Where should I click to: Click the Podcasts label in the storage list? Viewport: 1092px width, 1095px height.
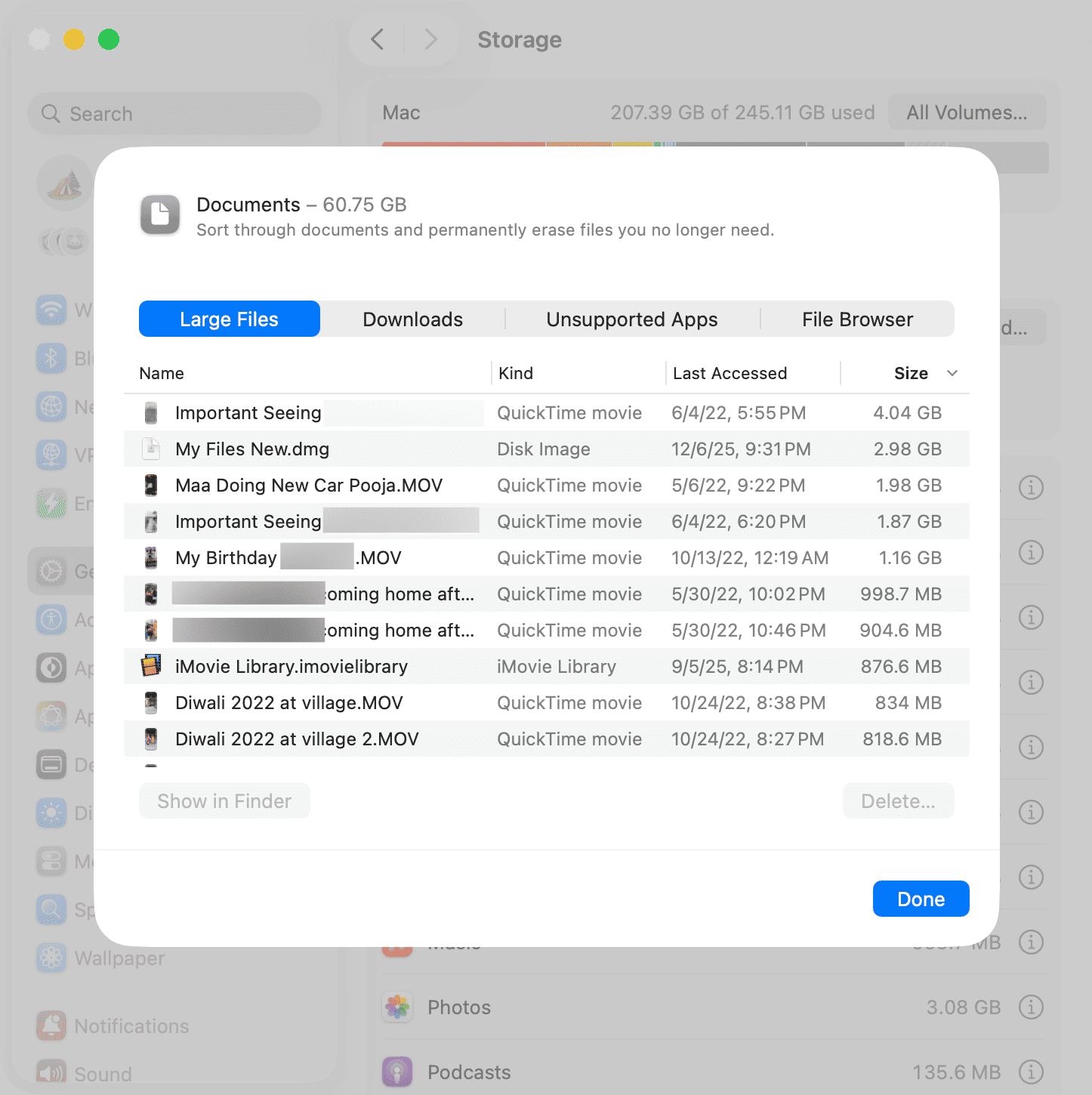469,1072
